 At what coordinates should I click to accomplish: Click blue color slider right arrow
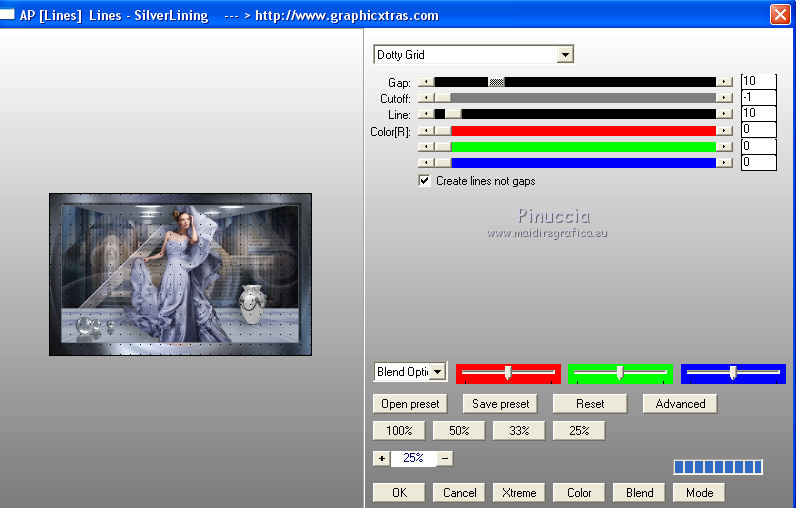[x=724, y=162]
